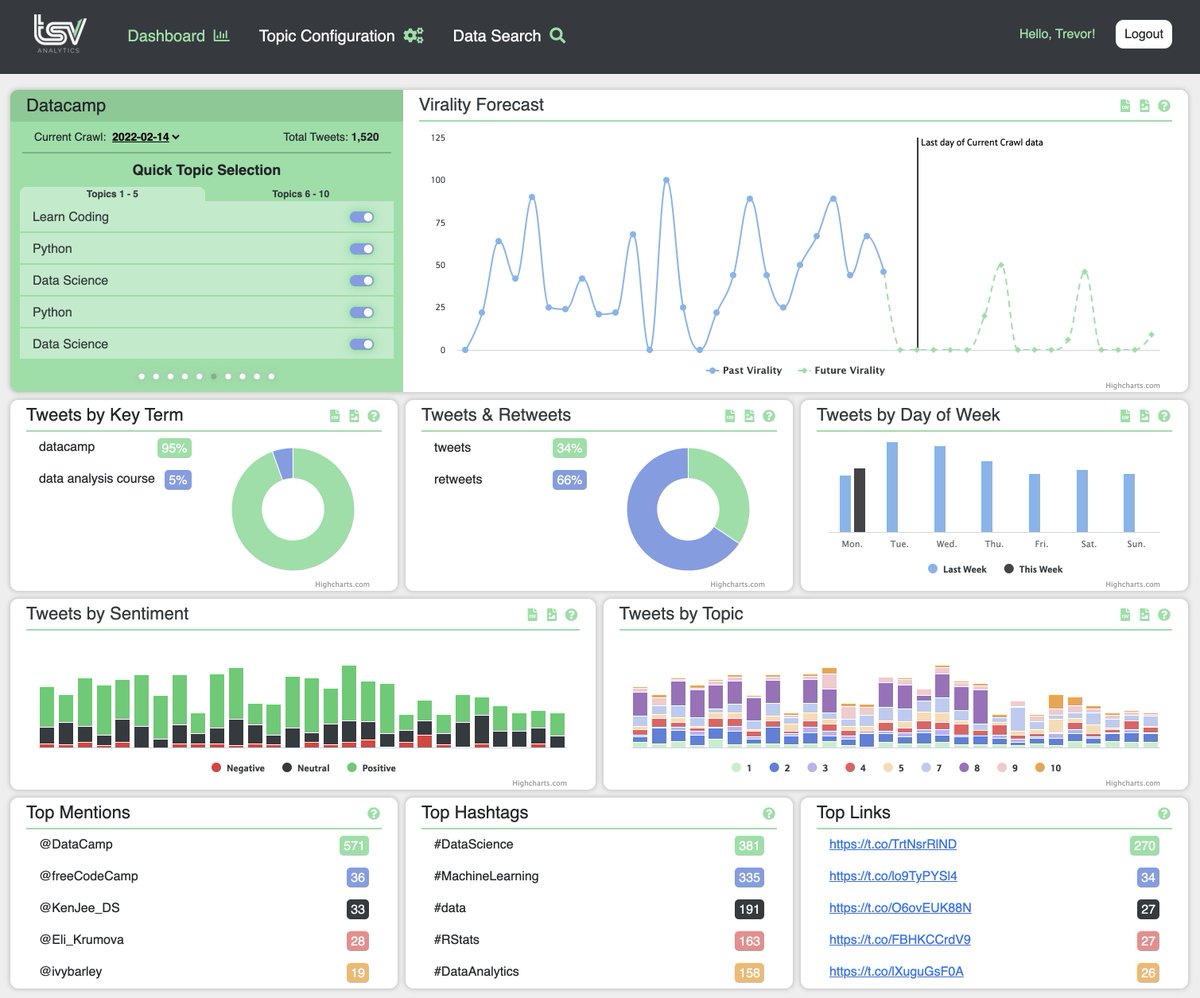Click the TSV Analytics logo

tap(58, 34)
